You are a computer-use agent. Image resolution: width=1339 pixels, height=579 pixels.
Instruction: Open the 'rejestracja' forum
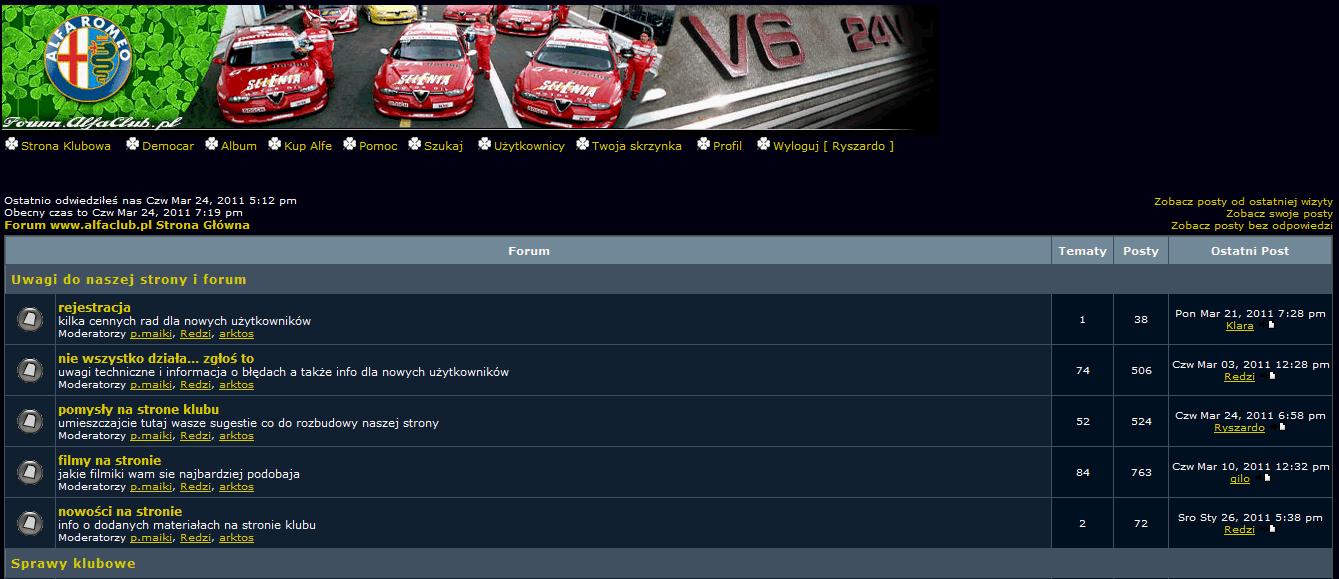[x=95, y=307]
